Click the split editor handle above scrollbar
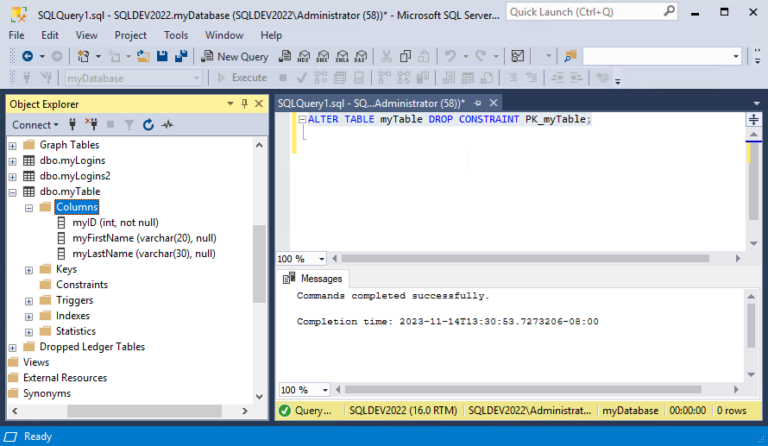The image size is (768, 446). [x=753, y=119]
